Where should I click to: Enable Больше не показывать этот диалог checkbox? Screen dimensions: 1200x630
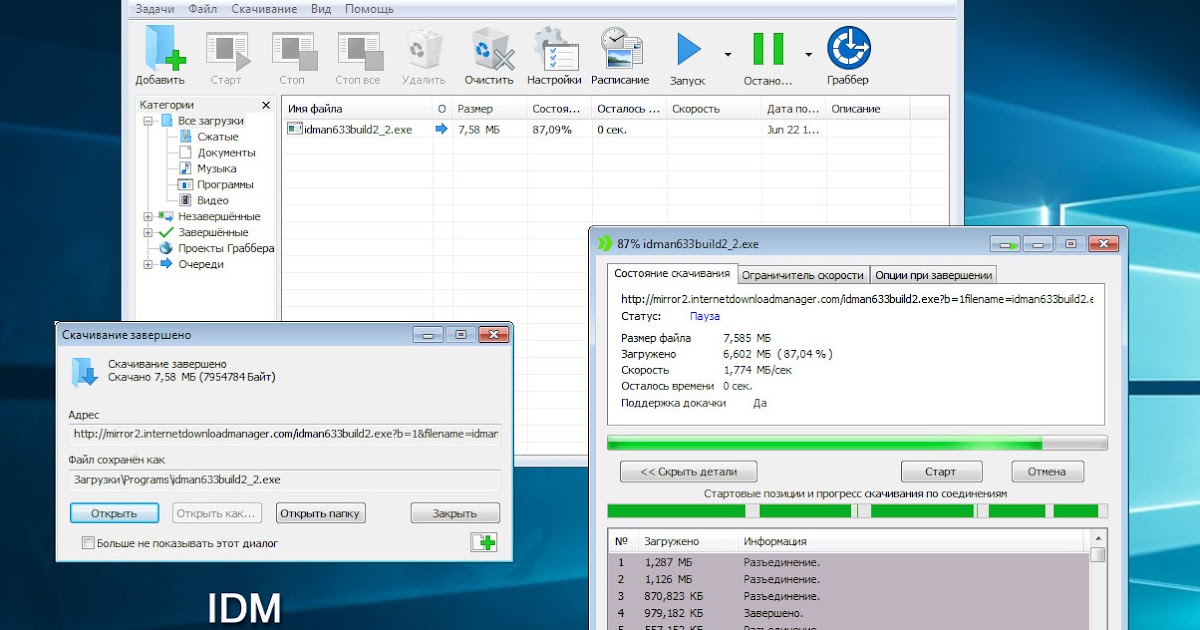coord(88,543)
